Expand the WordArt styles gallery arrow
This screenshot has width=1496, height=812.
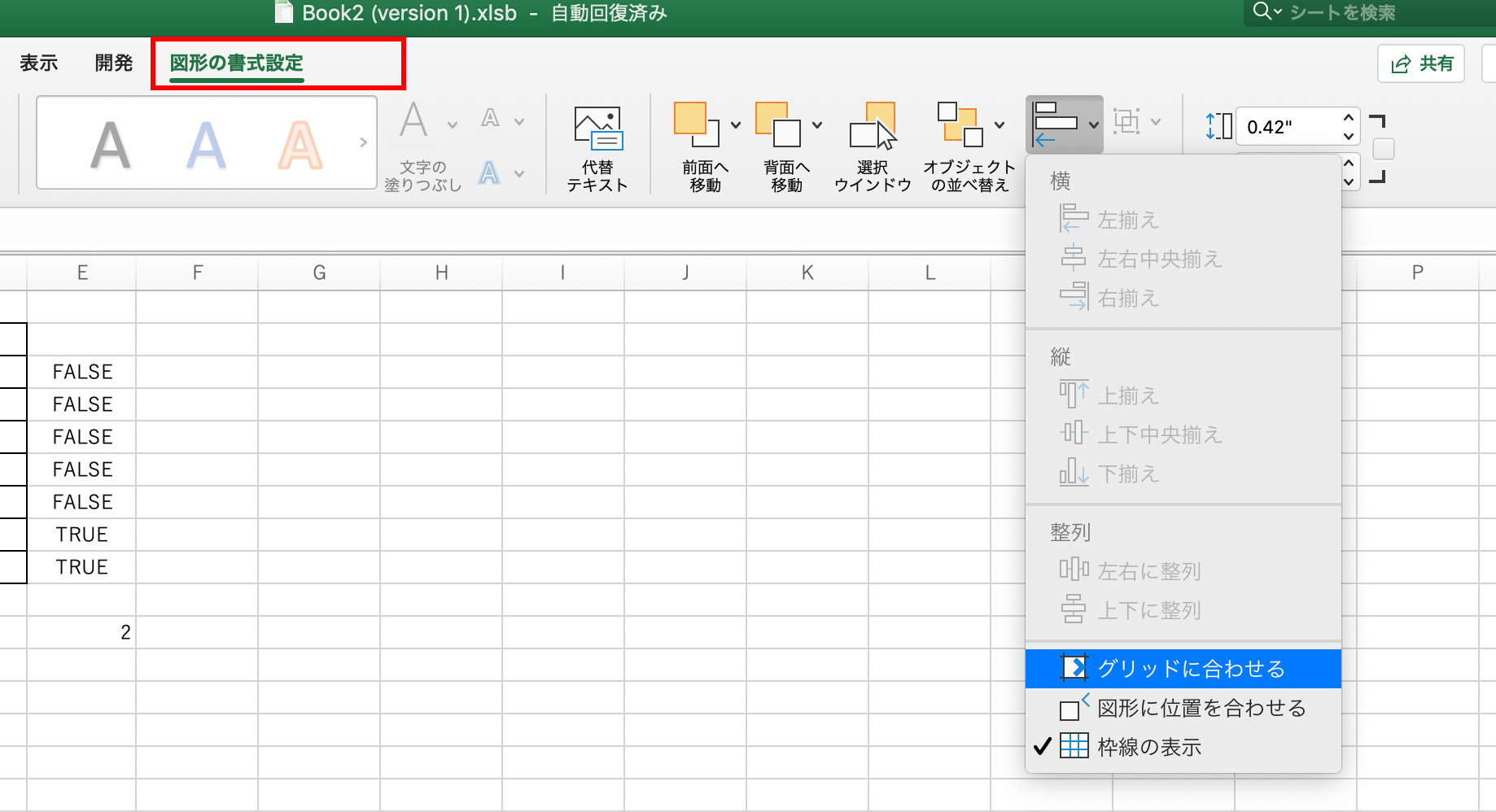pyautogui.click(x=364, y=142)
